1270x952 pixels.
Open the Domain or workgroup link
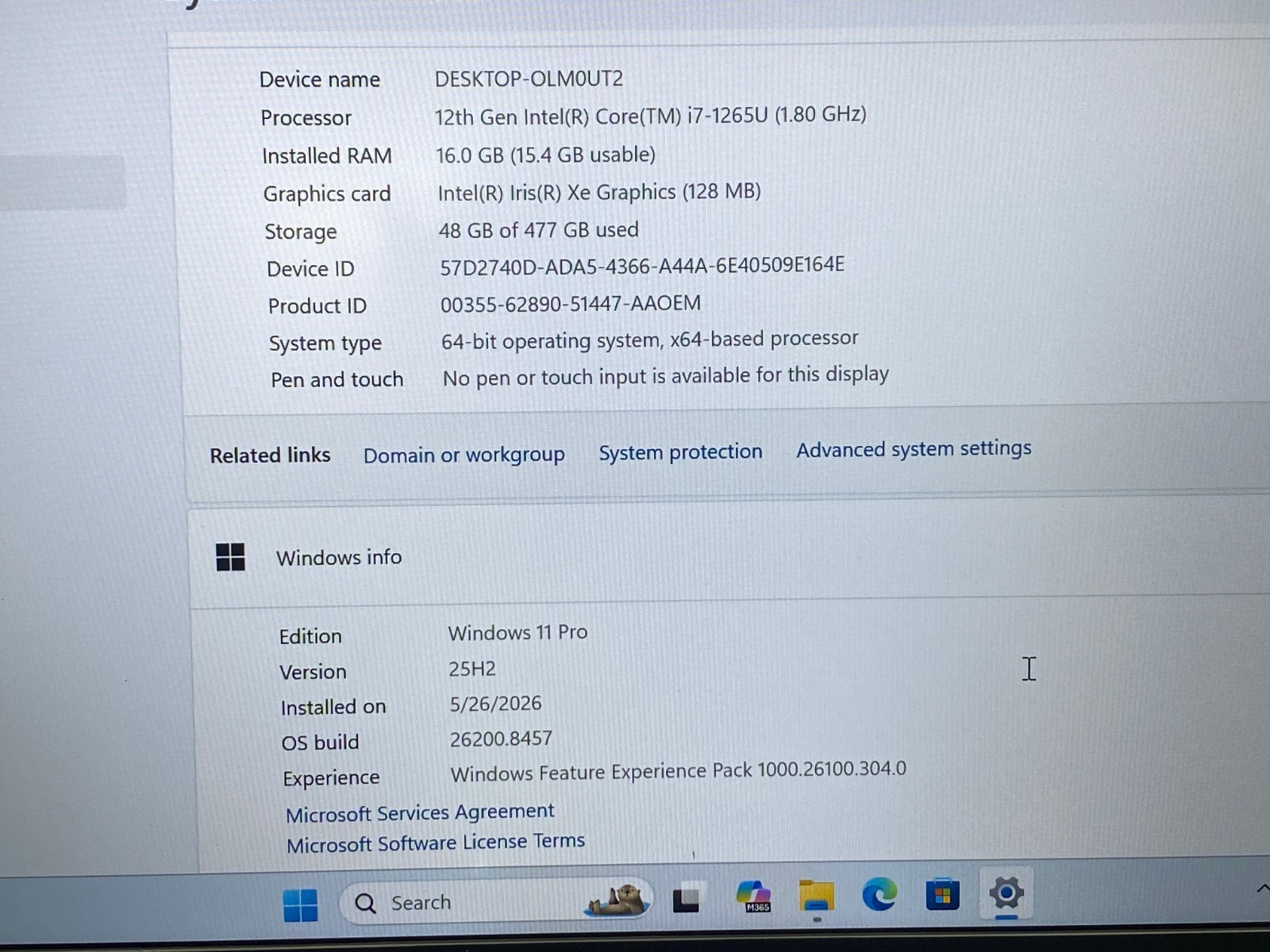click(x=464, y=455)
